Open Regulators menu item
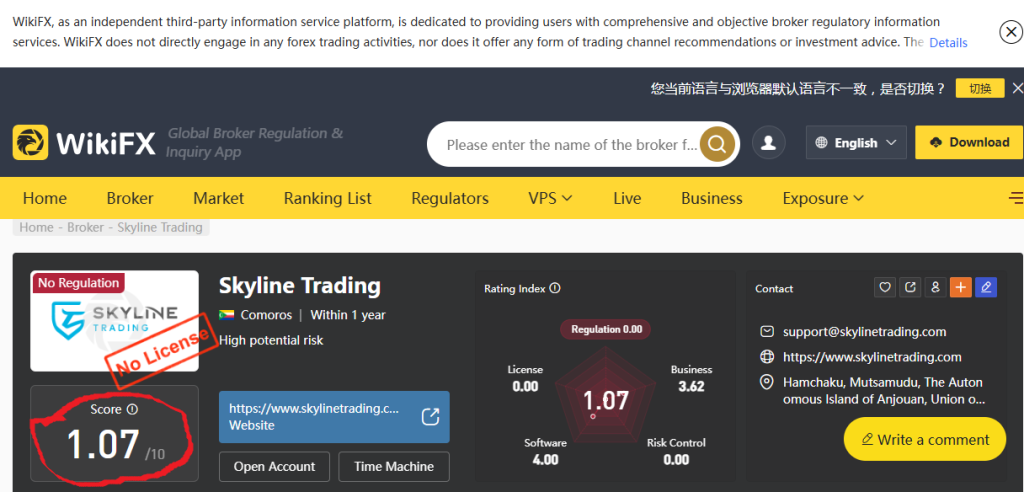The width and height of the screenshot is (1024, 492). point(450,199)
